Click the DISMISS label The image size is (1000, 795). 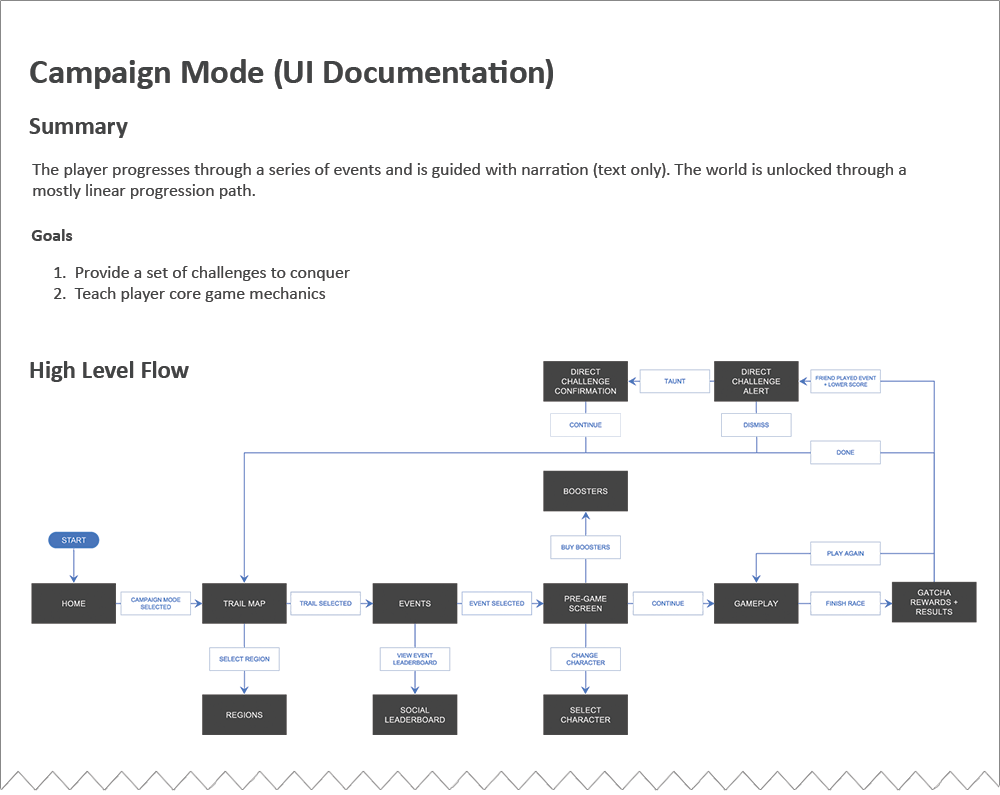pos(756,425)
